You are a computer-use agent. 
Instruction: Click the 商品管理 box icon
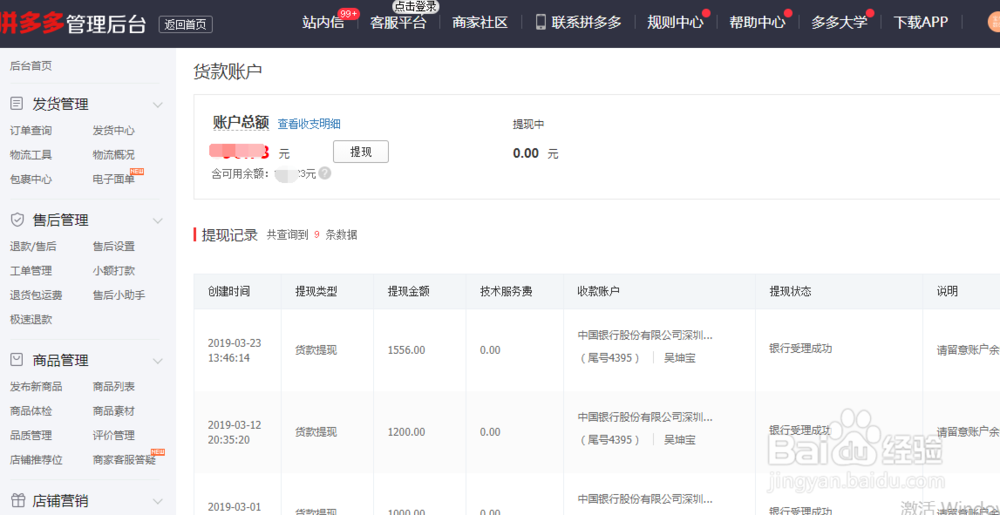point(17,360)
